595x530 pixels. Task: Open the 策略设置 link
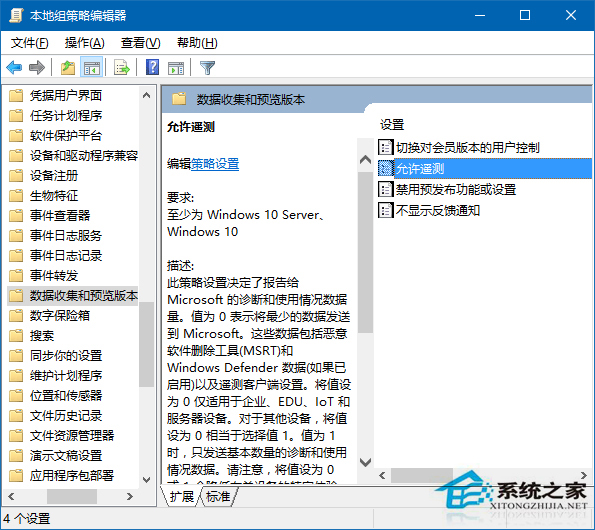click(x=215, y=164)
